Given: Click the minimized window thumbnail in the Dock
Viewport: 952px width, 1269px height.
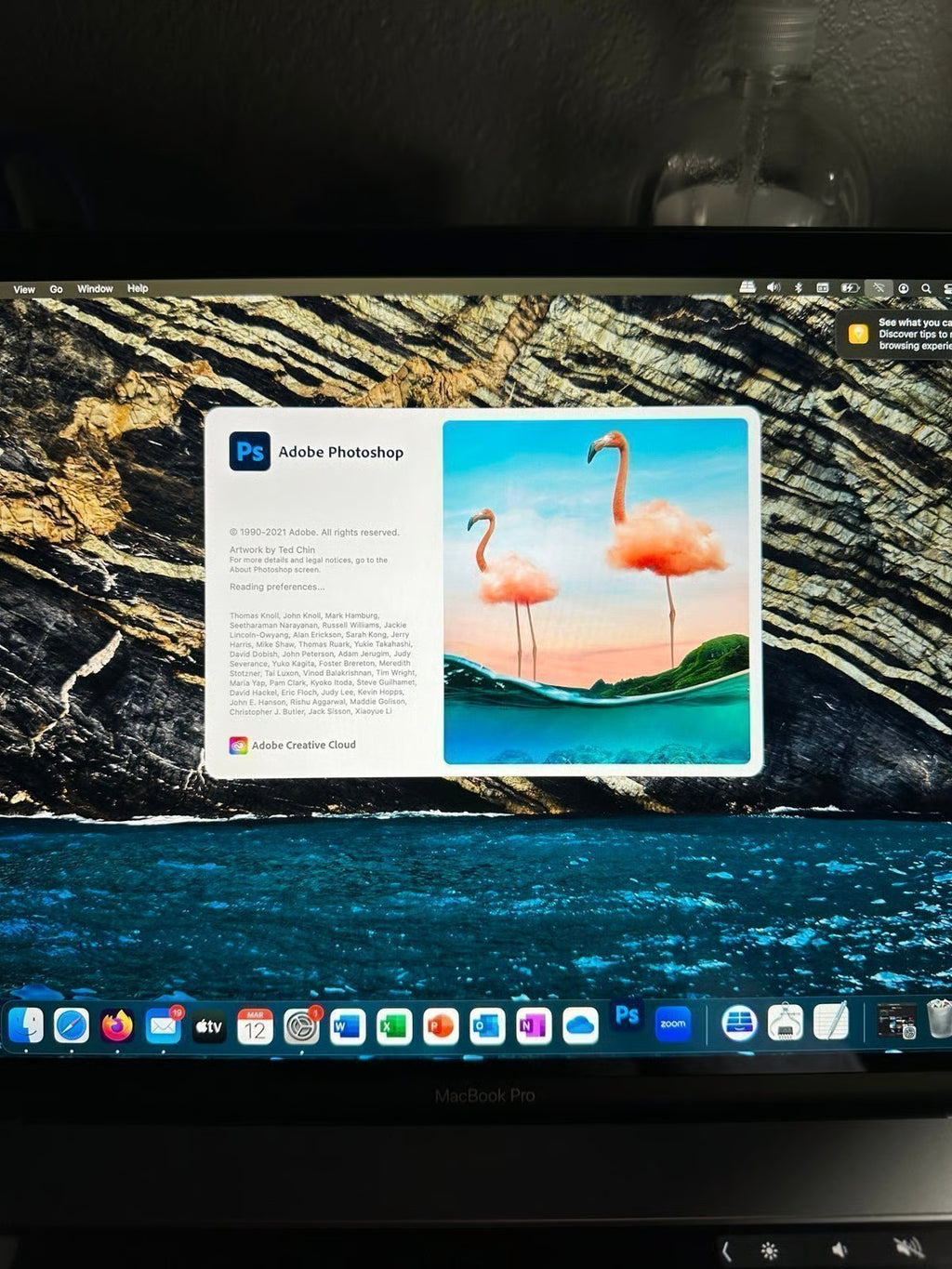Looking at the screenshot, I should click(x=895, y=1023).
